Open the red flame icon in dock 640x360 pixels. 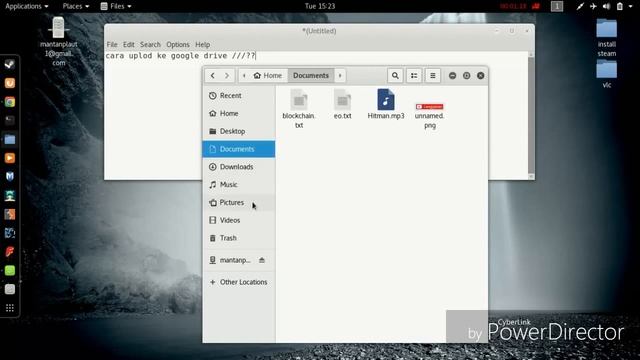pyautogui.click(x=10, y=252)
